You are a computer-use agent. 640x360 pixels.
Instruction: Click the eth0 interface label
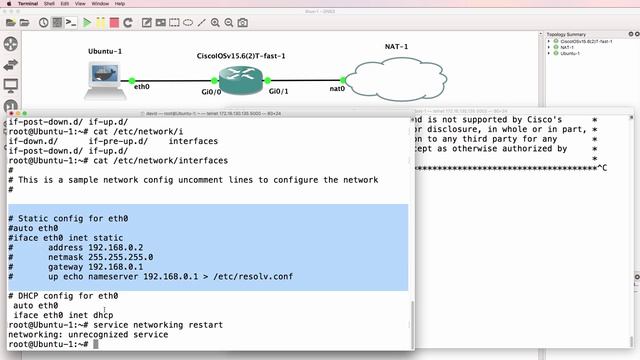click(142, 87)
